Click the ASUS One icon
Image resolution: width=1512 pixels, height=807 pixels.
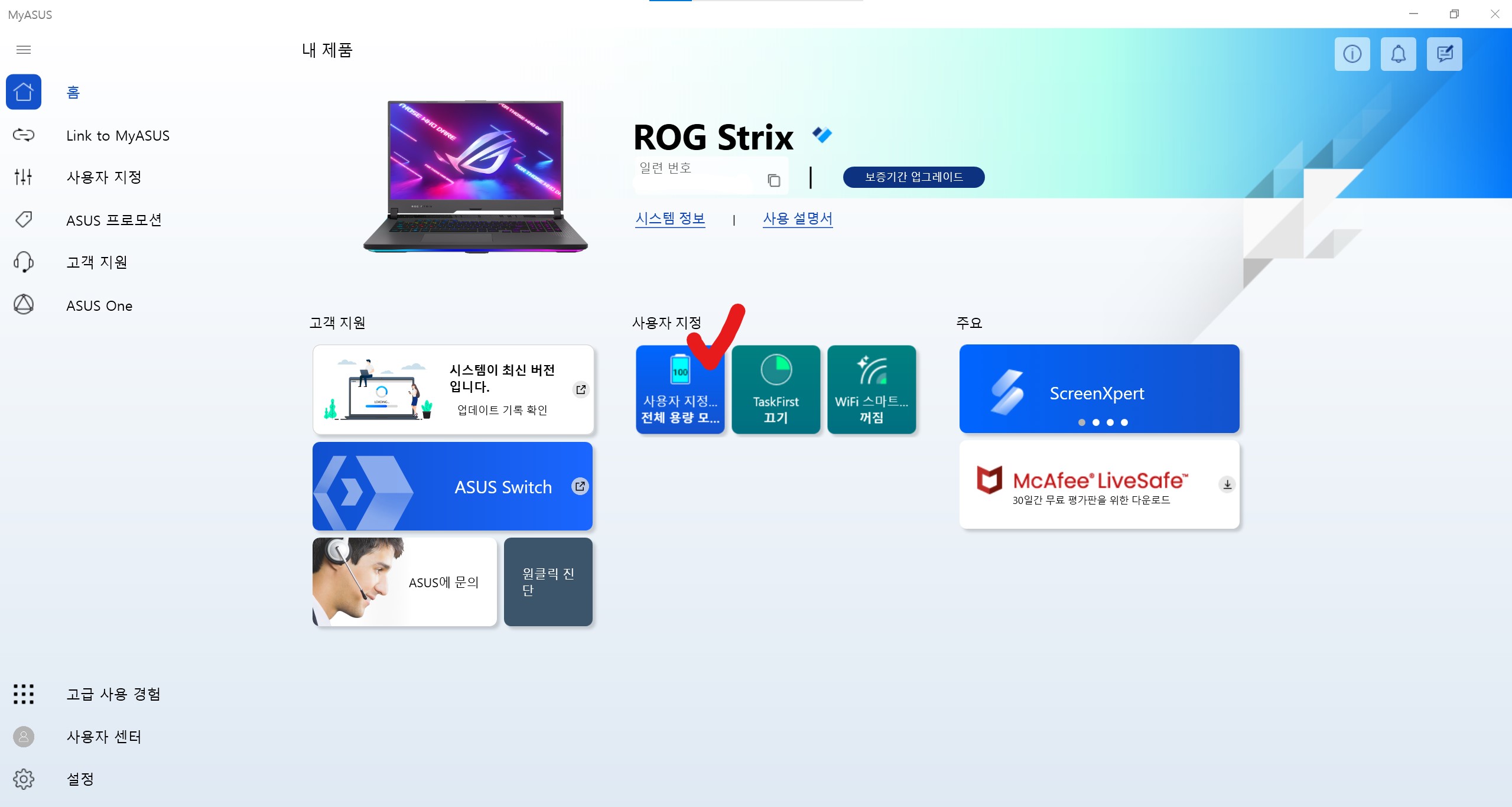(x=24, y=305)
